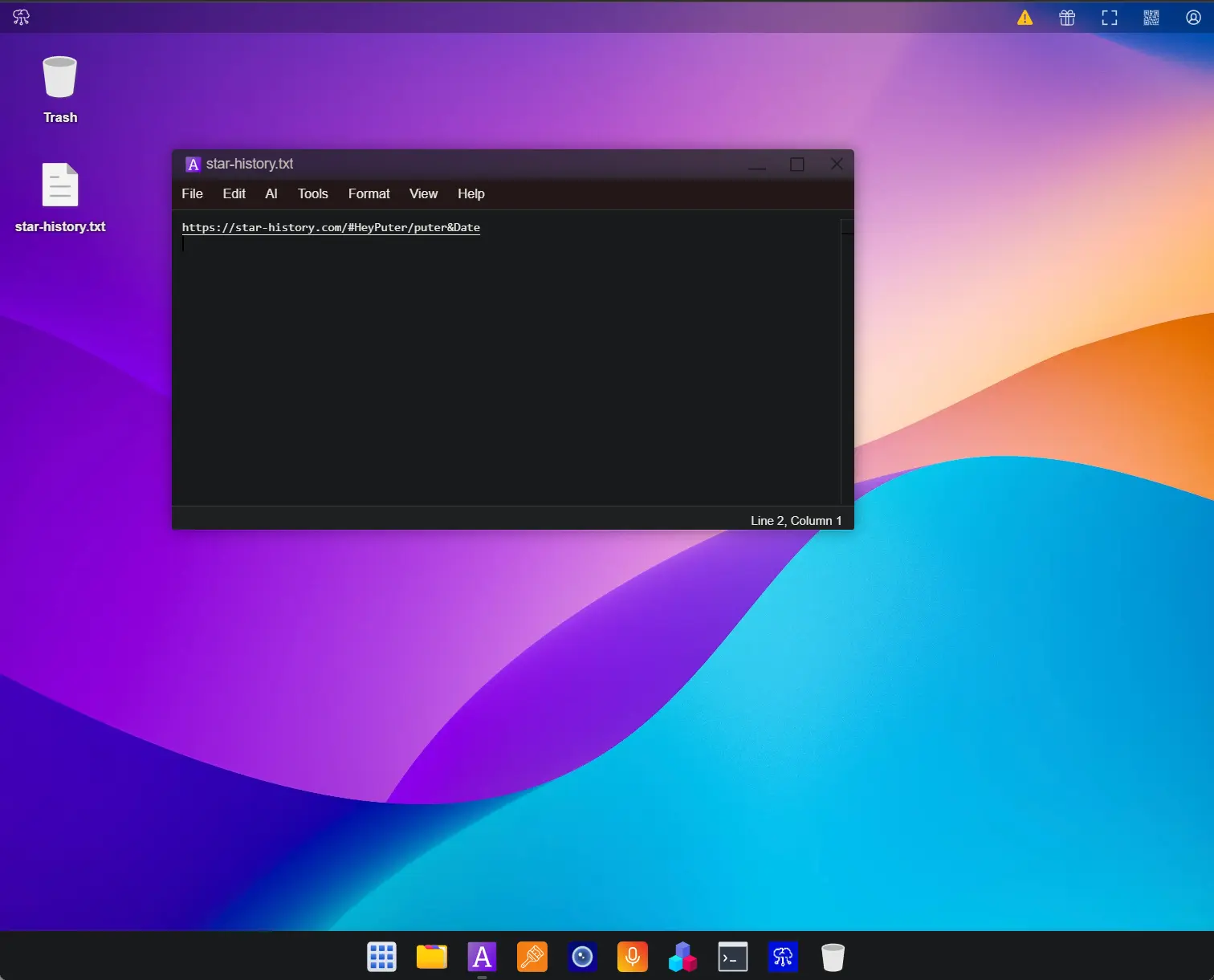1214x980 pixels.
Task: Expand the AI menu in editor
Action: coord(271,193)
